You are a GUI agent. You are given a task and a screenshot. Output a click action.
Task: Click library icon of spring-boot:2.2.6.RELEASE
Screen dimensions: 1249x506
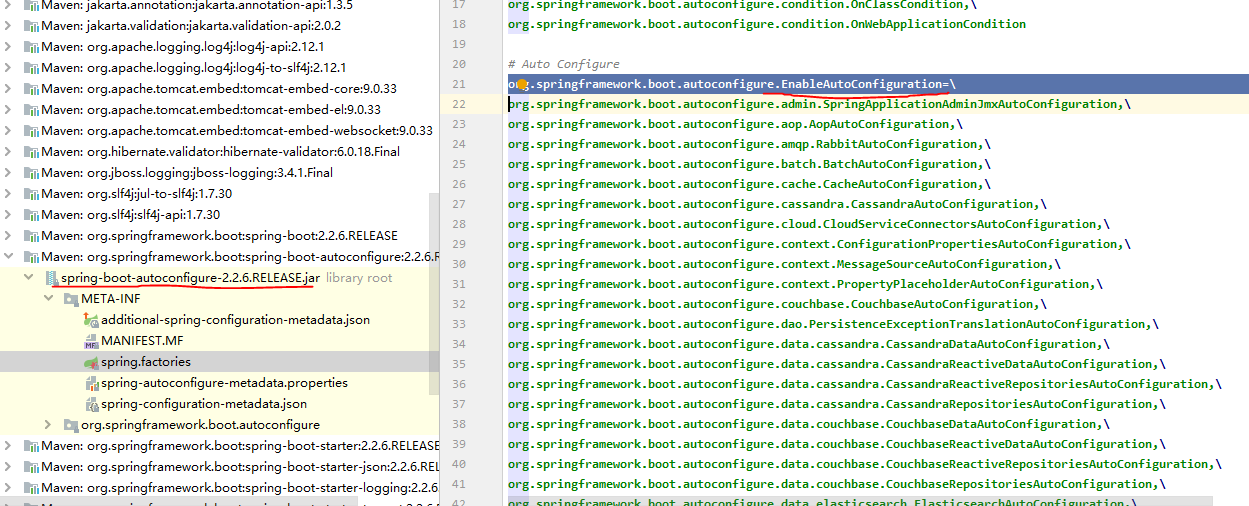coord(30,236)
